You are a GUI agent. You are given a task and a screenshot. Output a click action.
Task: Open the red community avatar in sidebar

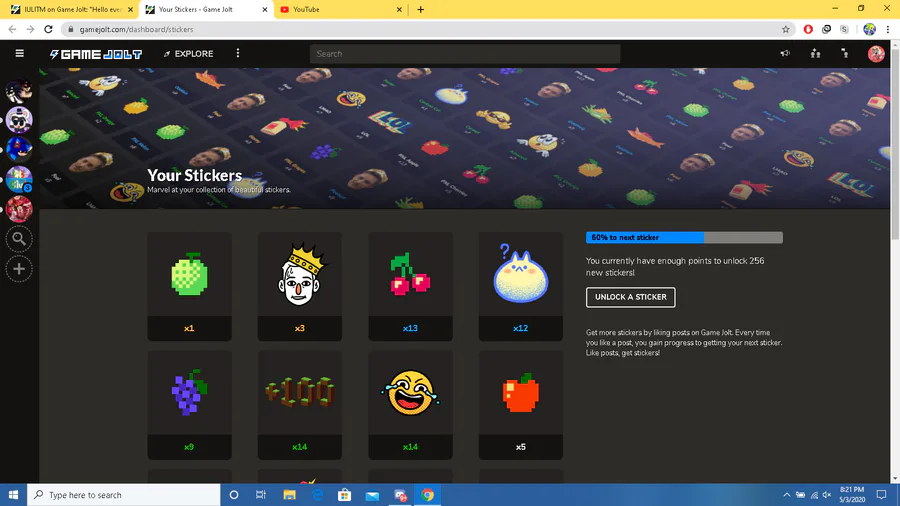(19, 209)
